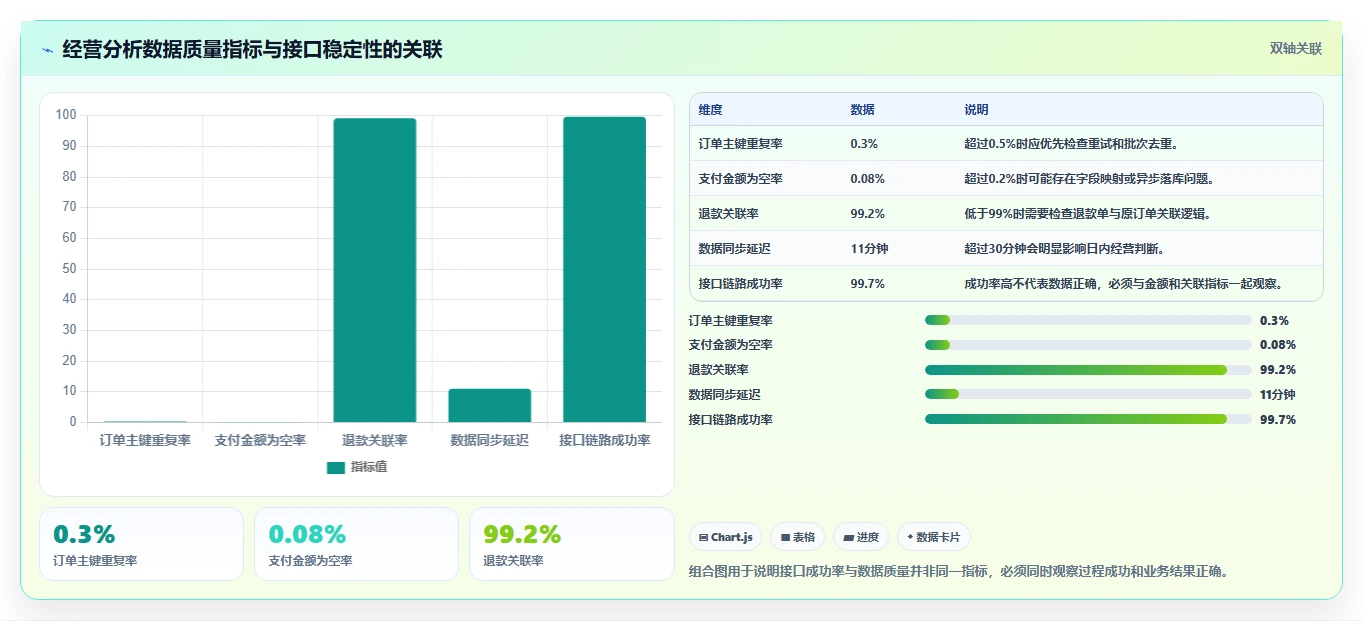The width and height of the screenshot is (1363, 621).
Task: Click the 数据同步延迟 progress bar
Action: coord(1088,395)
